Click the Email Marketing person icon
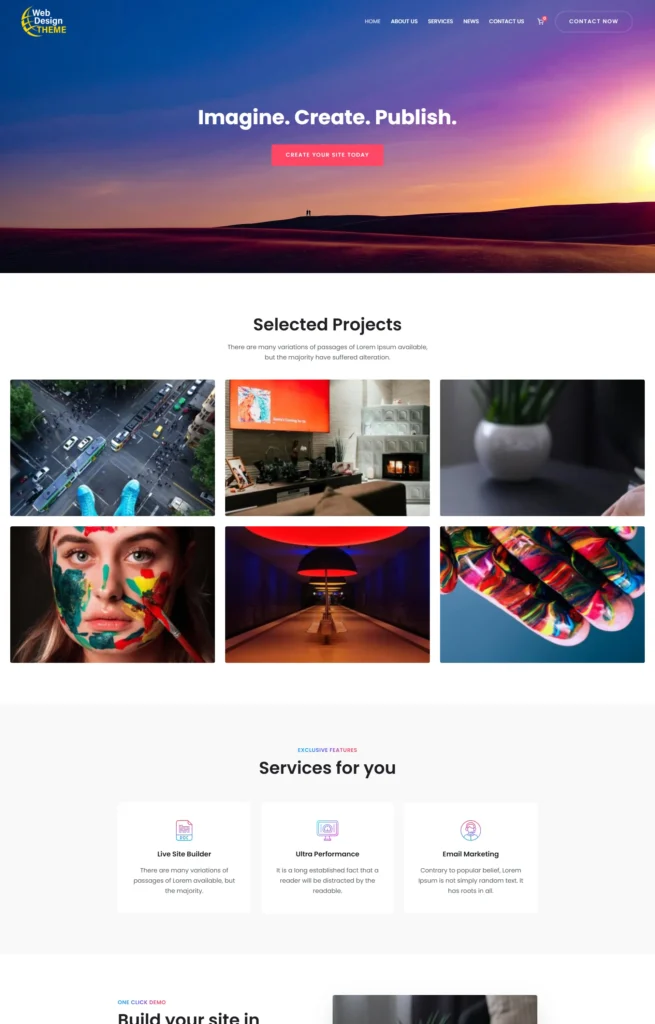The height and width of the screenshot is (1024, 655). tap(470, 830)
